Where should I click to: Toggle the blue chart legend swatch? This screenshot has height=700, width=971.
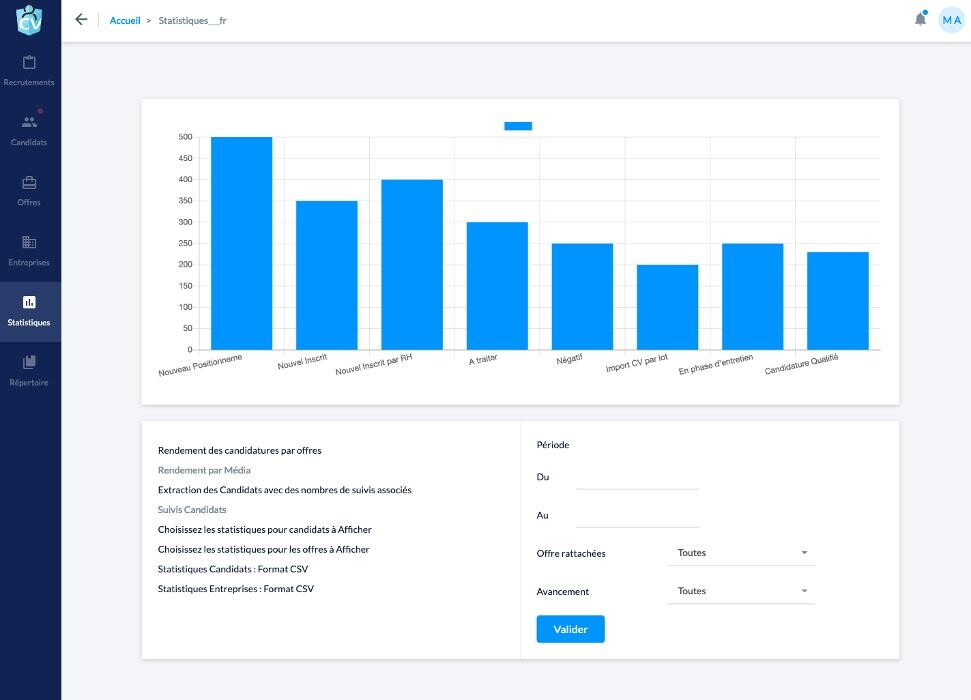click(518, 126)
